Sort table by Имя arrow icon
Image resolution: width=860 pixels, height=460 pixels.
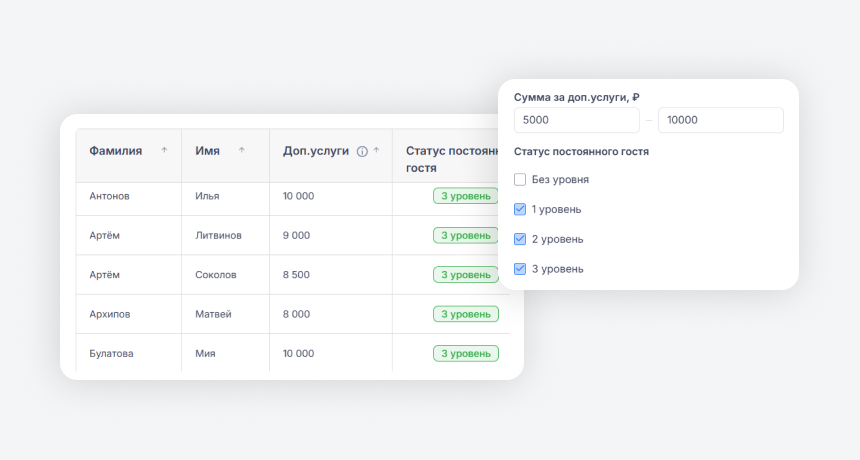coord(241,151)
